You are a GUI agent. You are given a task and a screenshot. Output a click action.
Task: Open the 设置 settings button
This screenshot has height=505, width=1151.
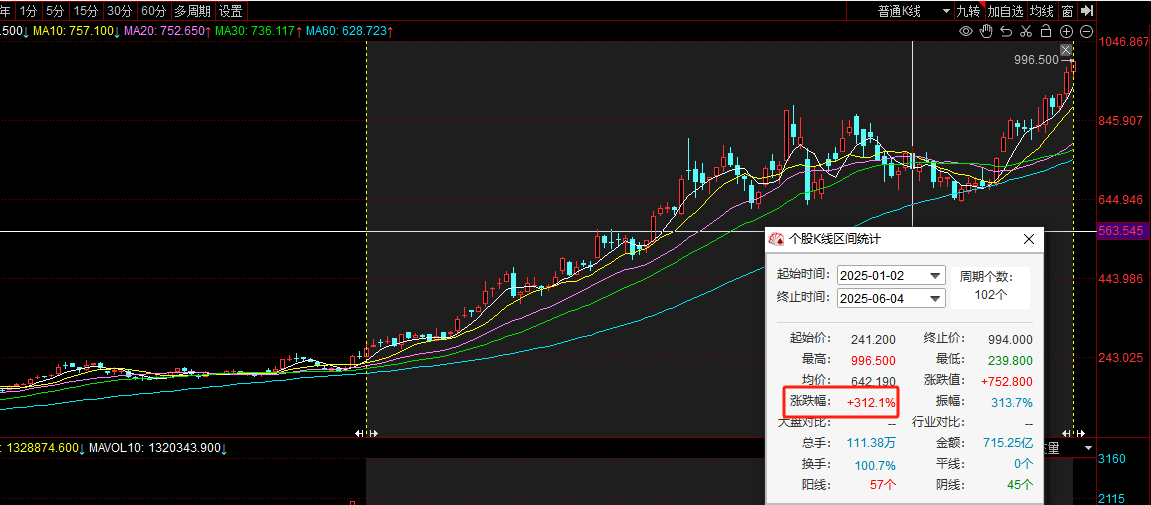tap(231, 11)
